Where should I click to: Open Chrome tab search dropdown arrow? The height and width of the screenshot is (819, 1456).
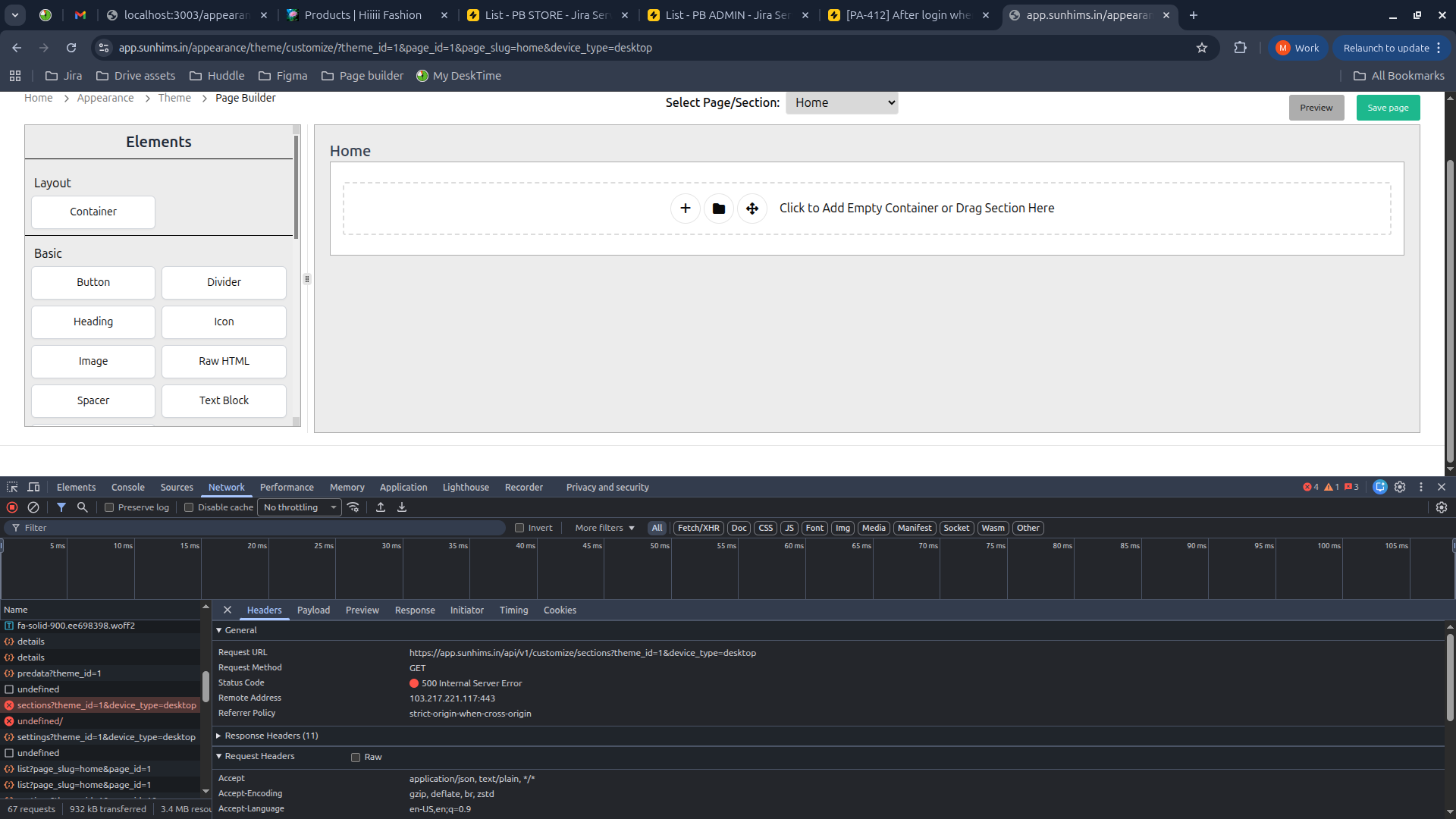pos(15,15)
